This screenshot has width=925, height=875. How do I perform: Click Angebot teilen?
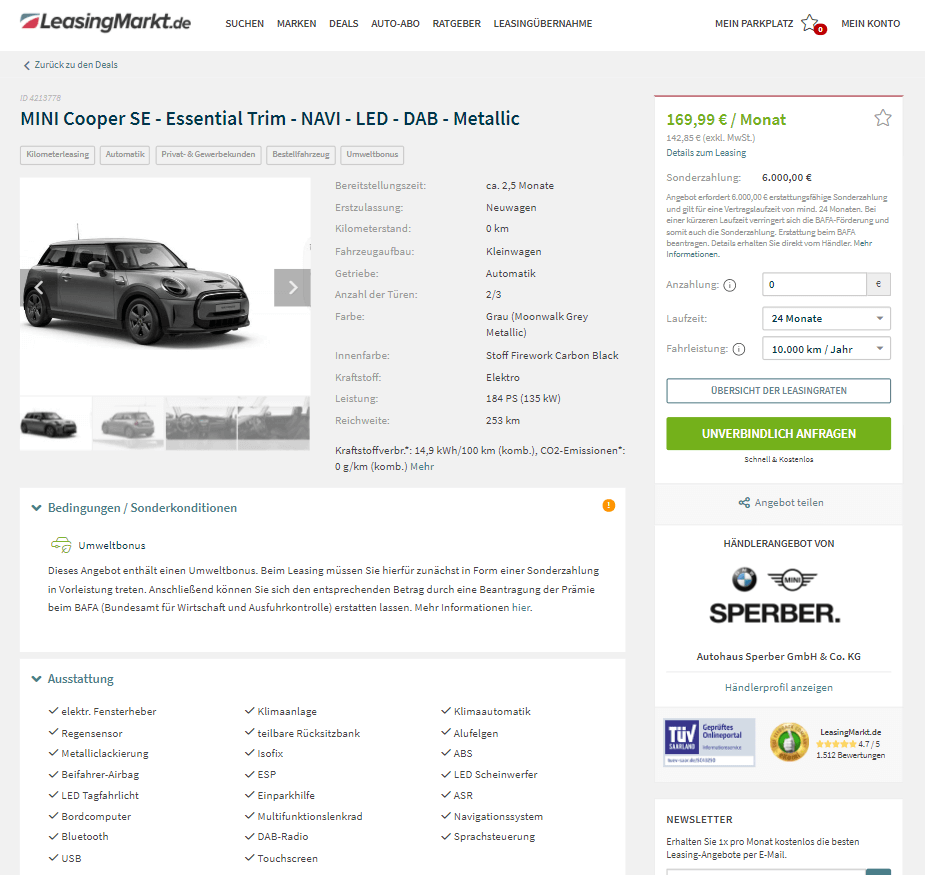coord(789,503)
